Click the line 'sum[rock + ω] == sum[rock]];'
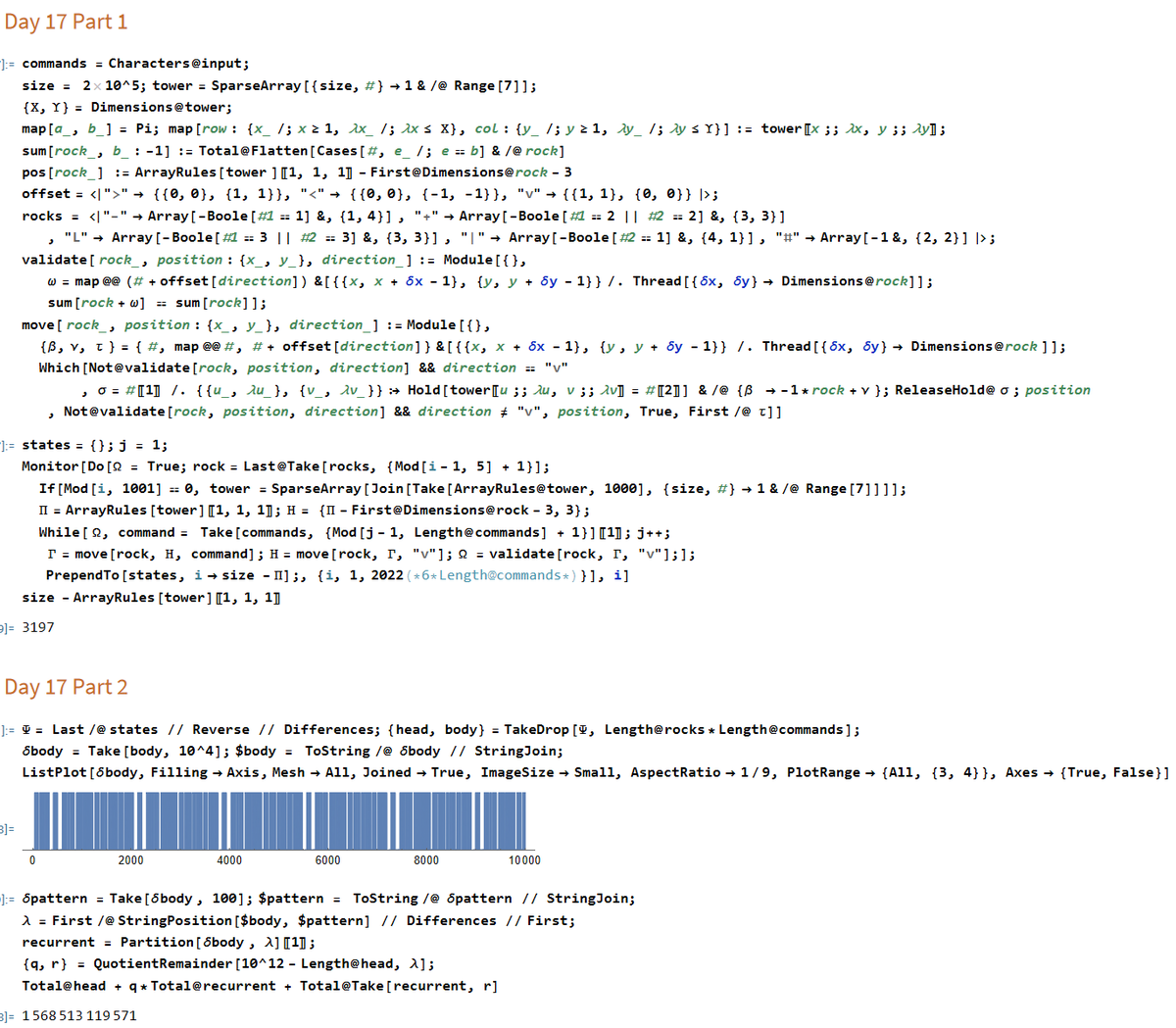This screenshot has width=1176, height=1028. (x=157, y=303)
